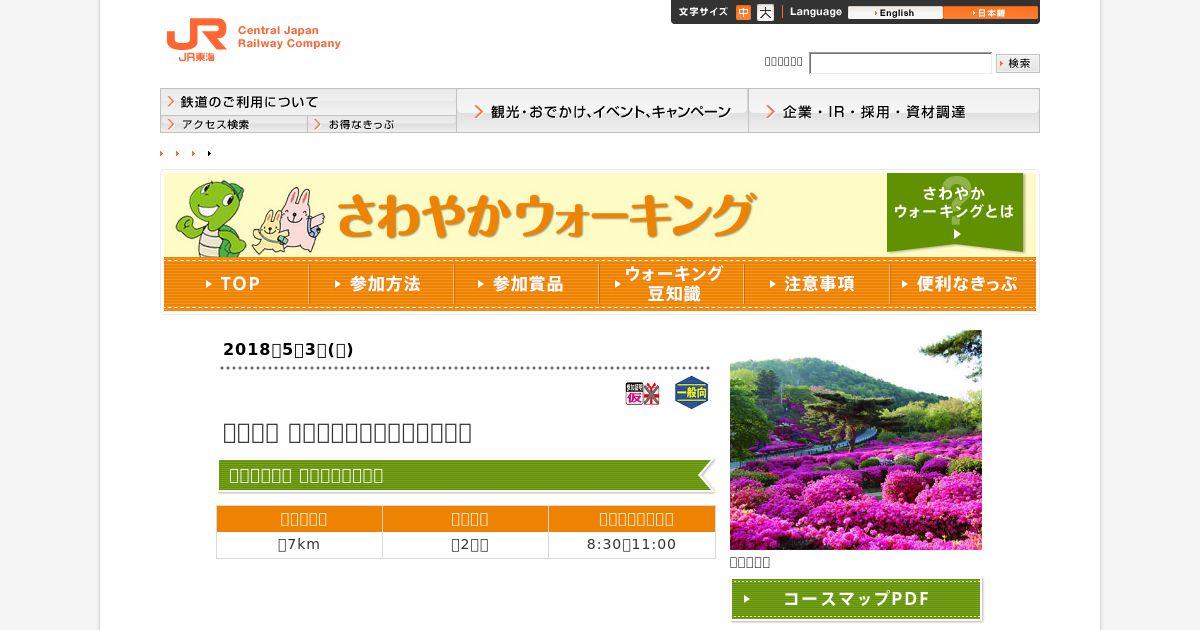Open さわやかウォーキングとは green button
The image size is (1200, 630).
point(955,212)
